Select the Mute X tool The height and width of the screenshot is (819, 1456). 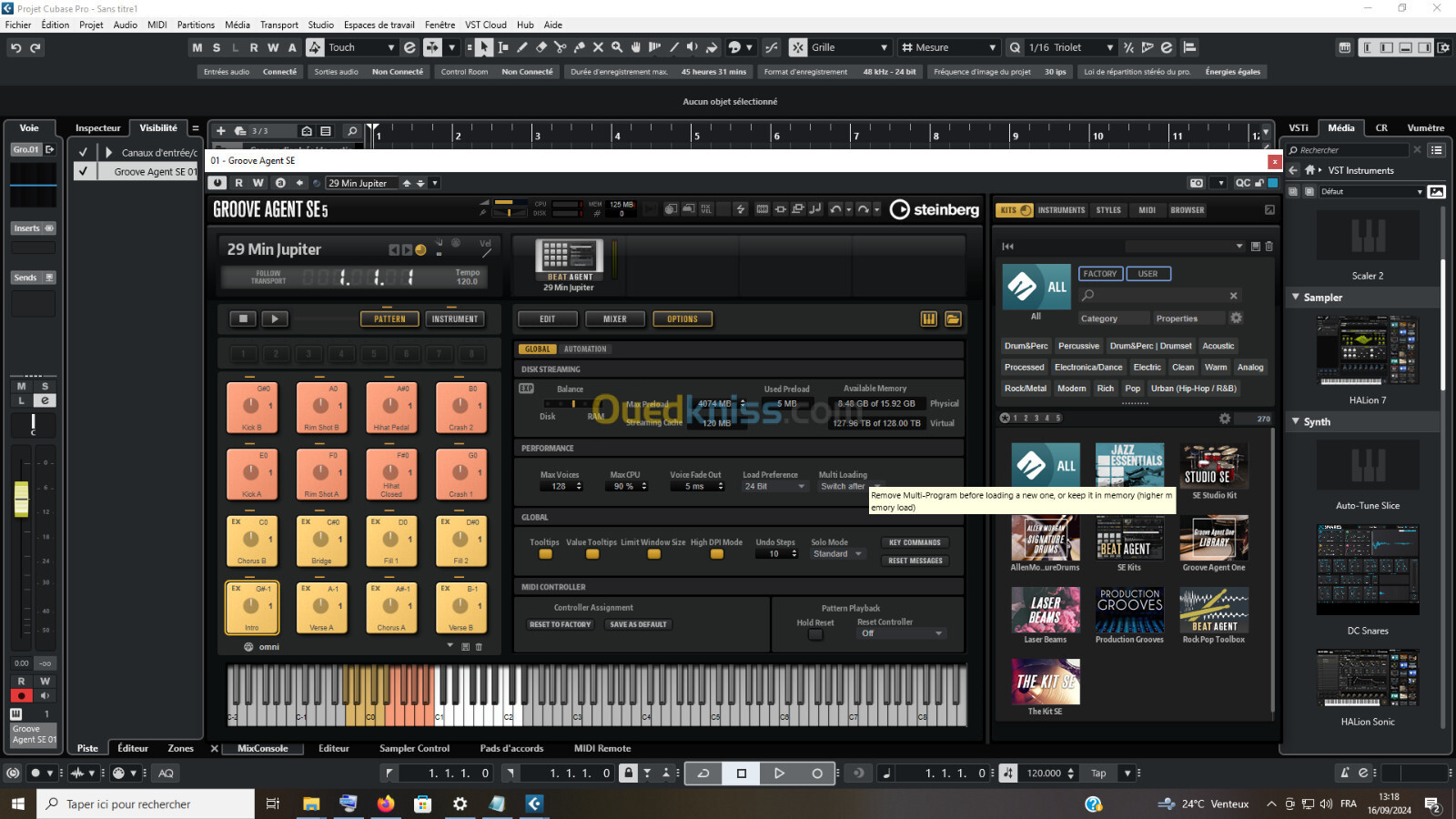click(x=598, y=47)
